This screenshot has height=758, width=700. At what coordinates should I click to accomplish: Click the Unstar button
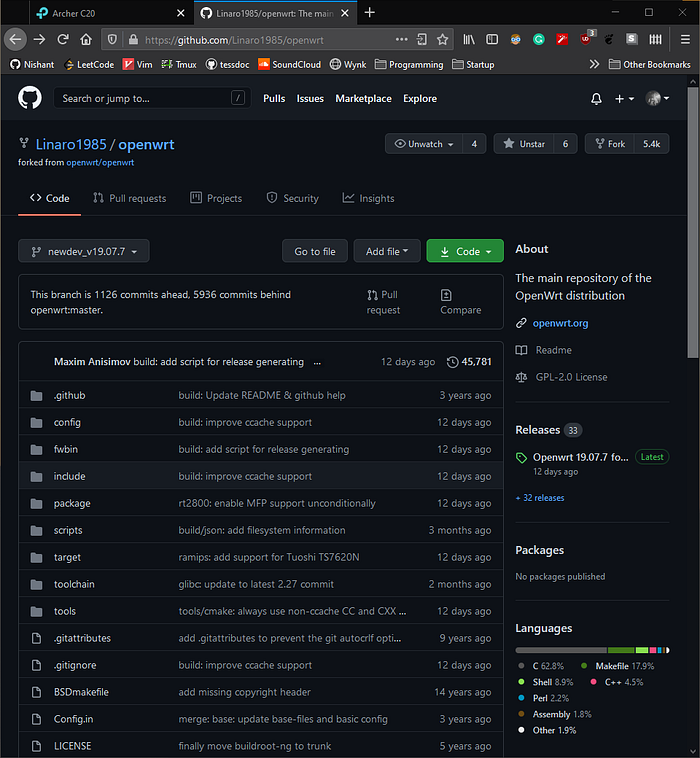coord(524,144)
